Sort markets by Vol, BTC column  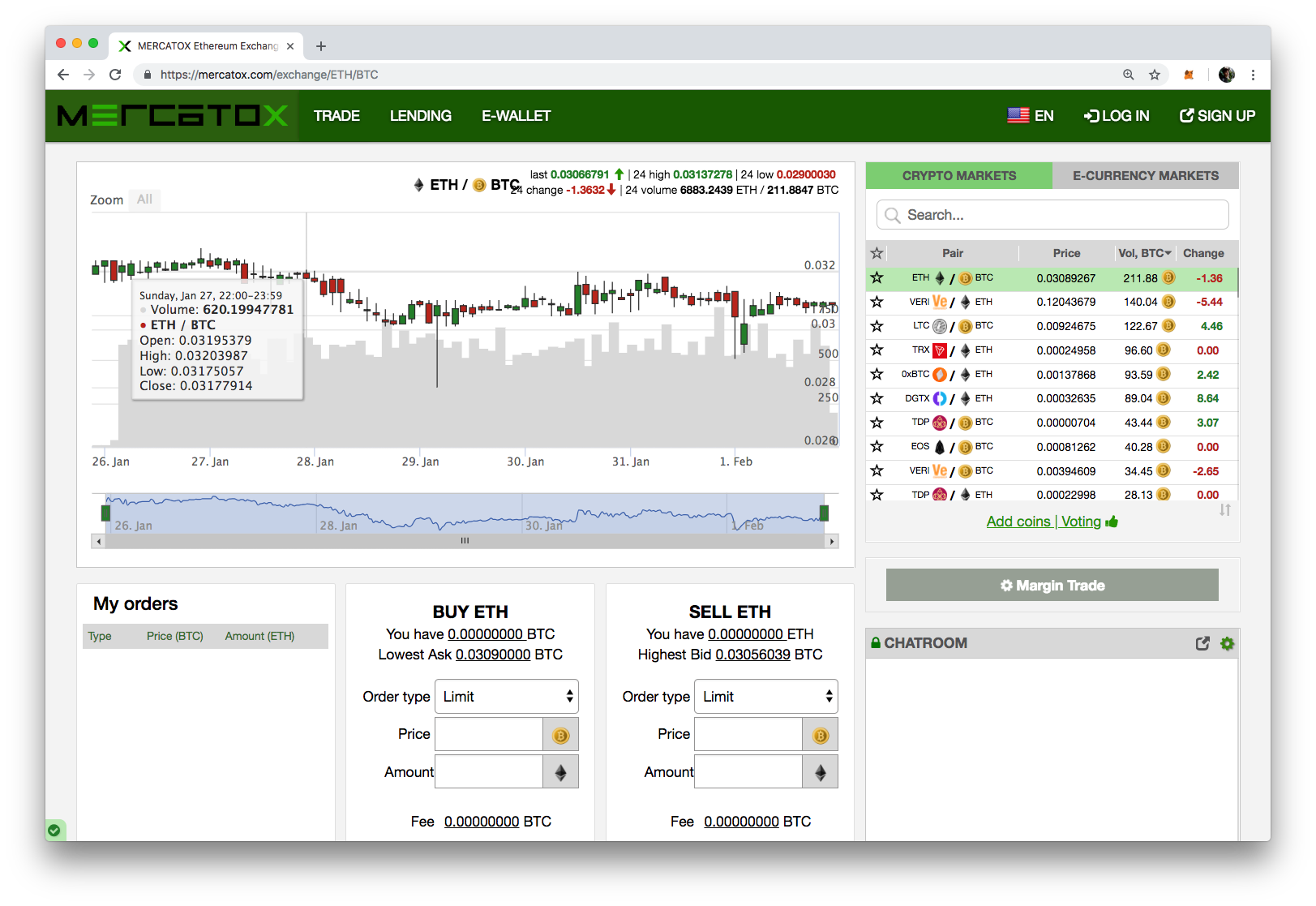pyautogui.click(x=1144, y=253)
